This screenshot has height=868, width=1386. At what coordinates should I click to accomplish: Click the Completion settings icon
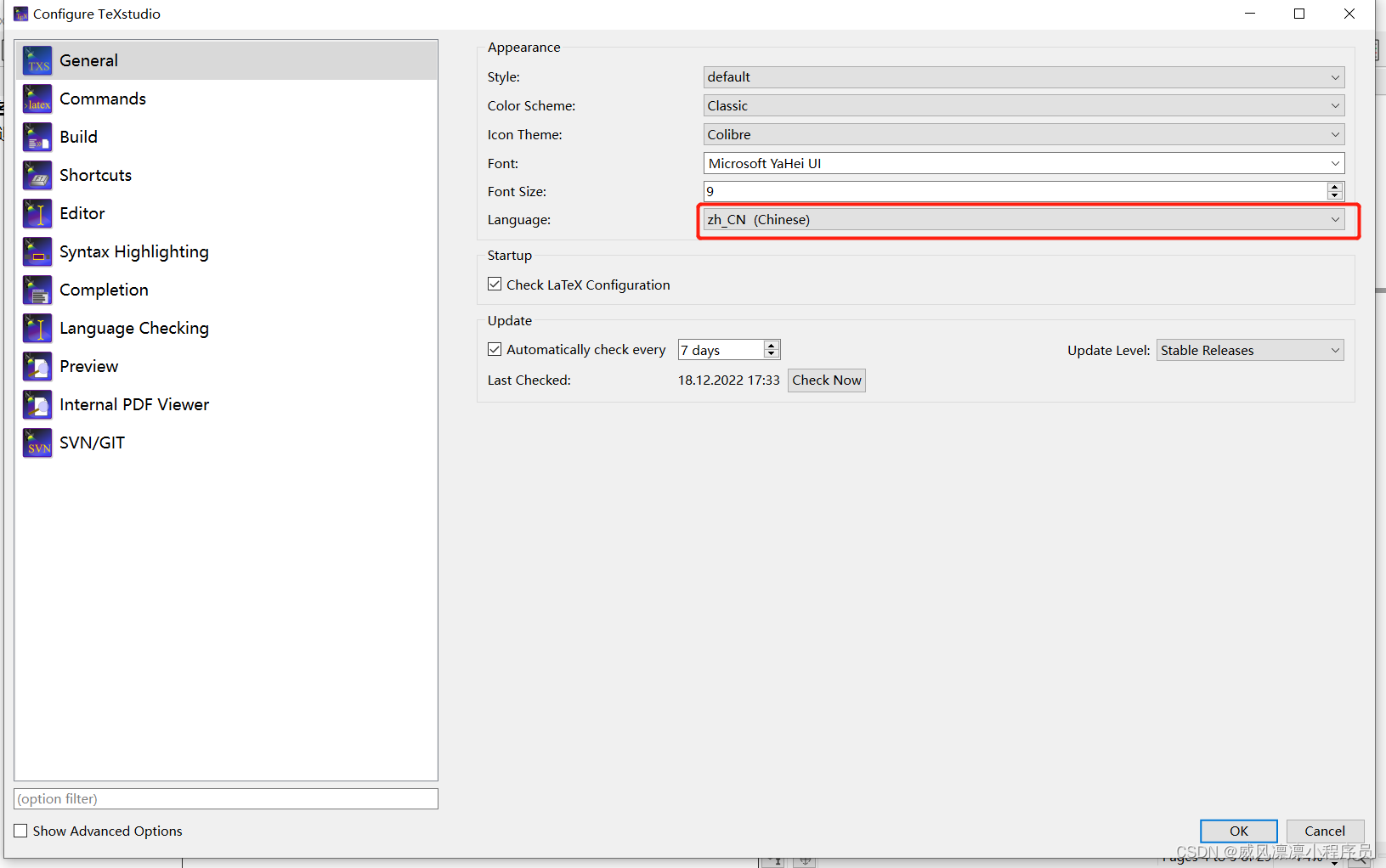37,290
